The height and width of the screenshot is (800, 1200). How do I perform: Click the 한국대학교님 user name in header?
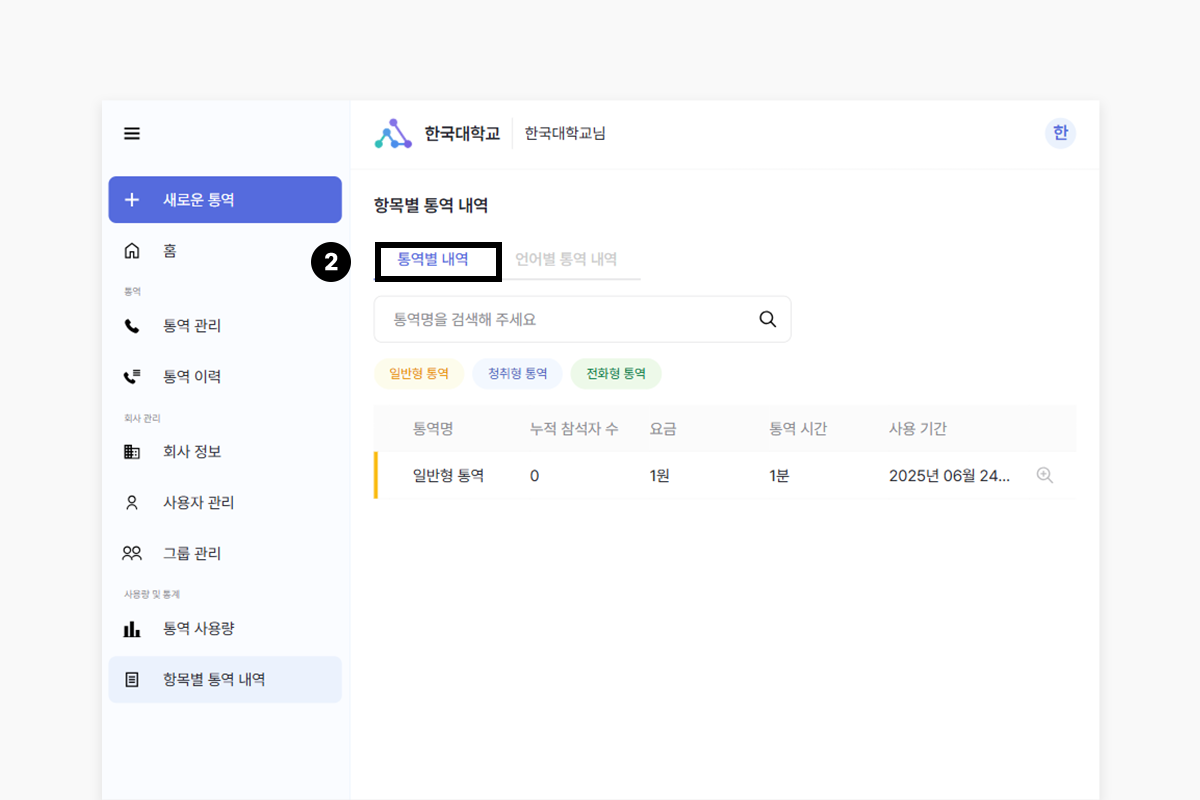565,133
